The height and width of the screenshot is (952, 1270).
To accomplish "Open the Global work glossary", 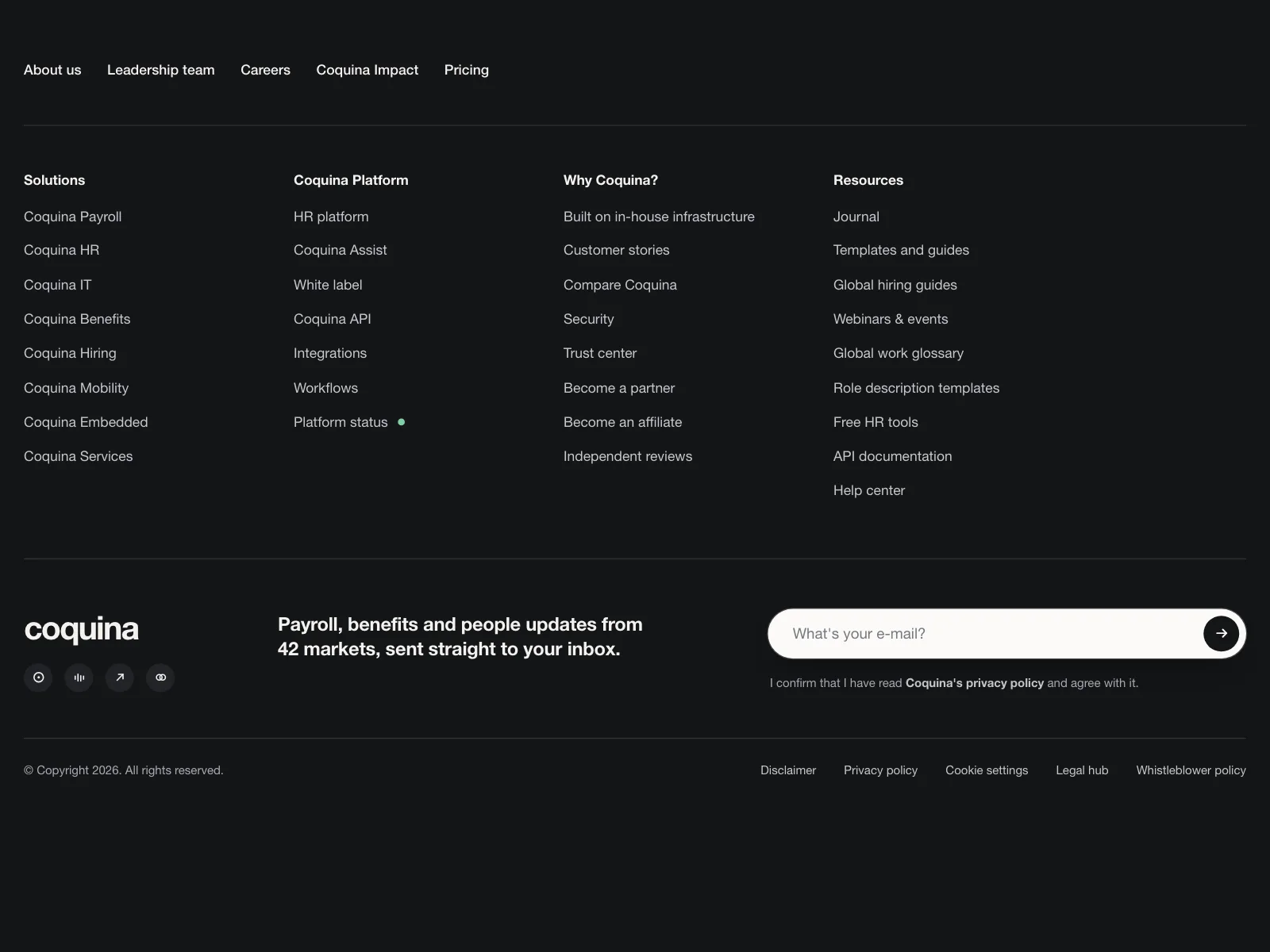I will tap(899, 353).
